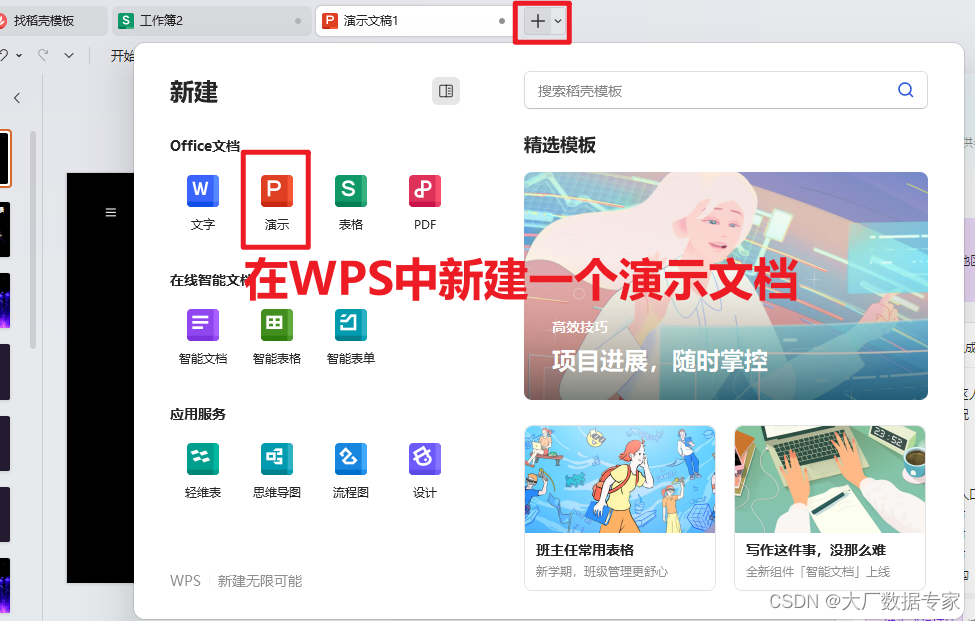Click the WPS icon on the 工作簿2 tab
975x621 pixels.
tap(126, 21)
